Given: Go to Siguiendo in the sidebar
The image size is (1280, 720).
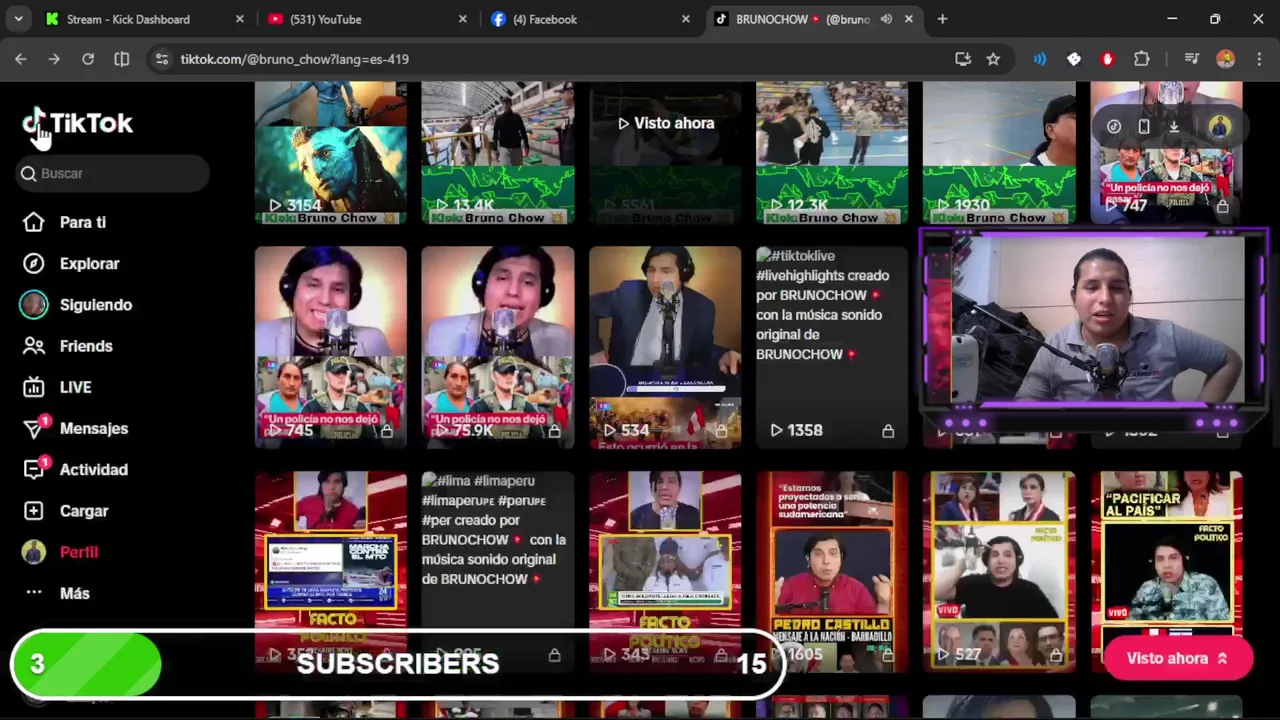Looking at the screenshot, I should (95, 305).
